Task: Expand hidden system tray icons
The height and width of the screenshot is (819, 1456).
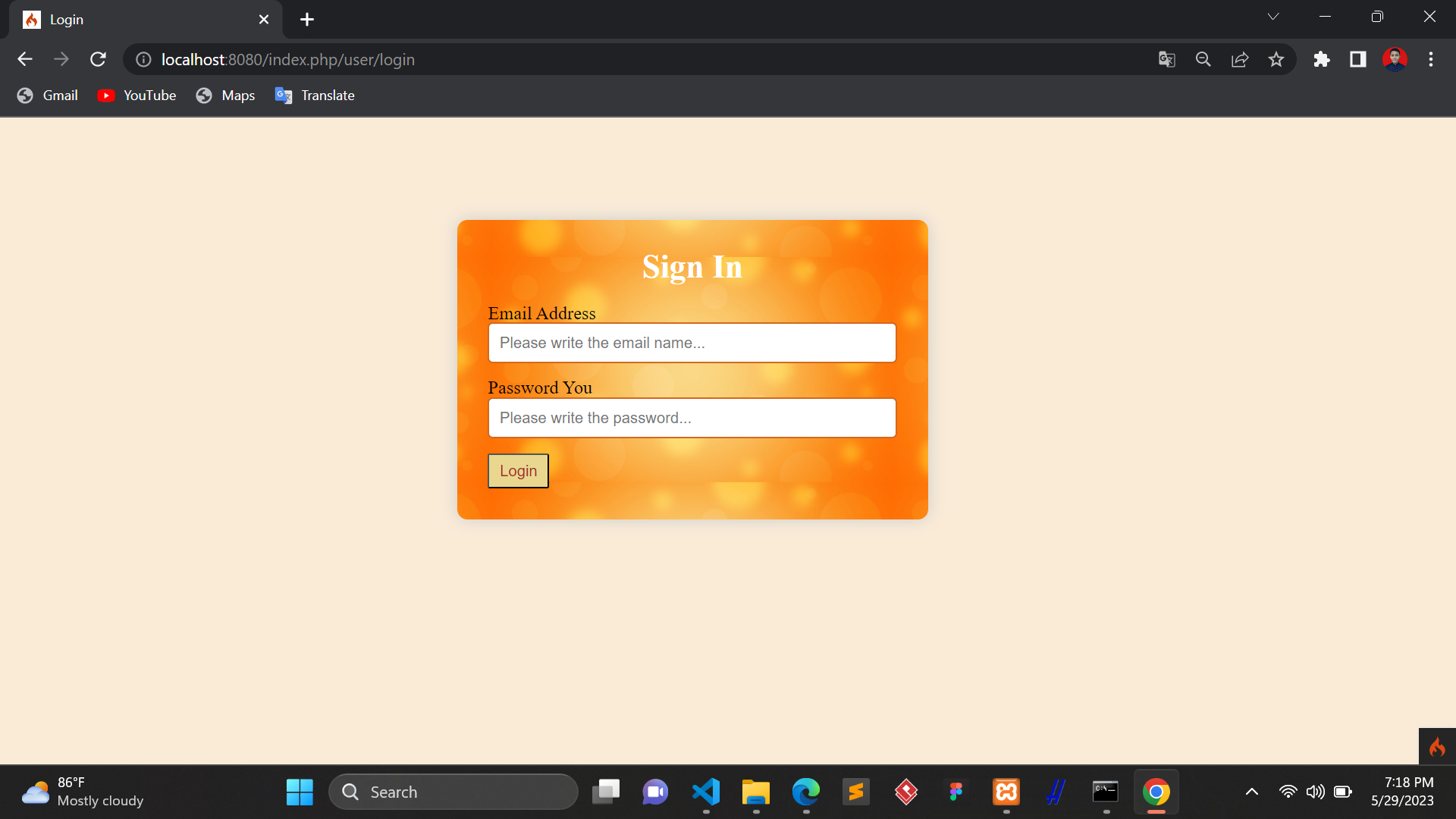Action: tap(1251, 792)
